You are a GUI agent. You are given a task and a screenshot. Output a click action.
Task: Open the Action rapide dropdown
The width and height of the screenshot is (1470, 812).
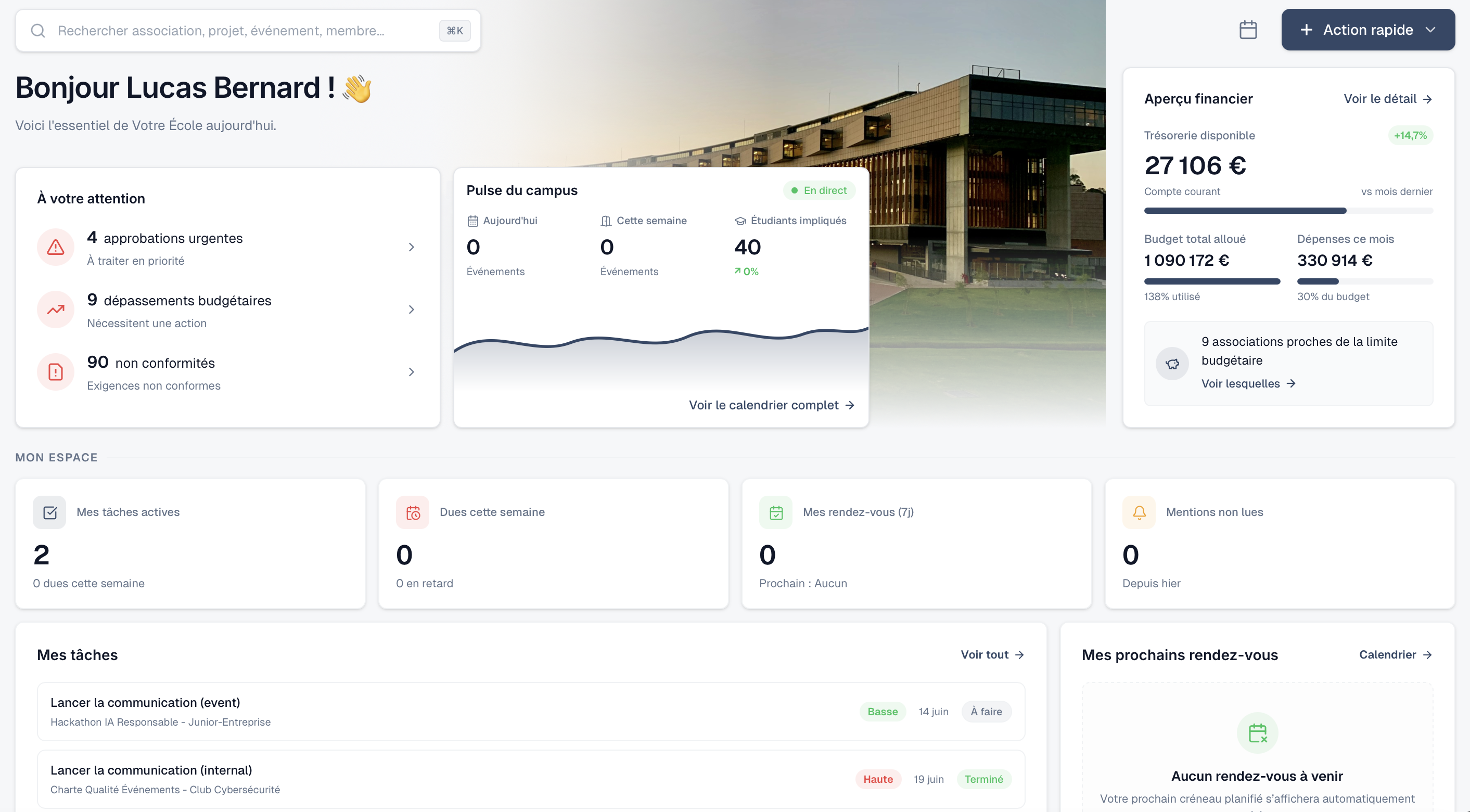(1368, 30)
